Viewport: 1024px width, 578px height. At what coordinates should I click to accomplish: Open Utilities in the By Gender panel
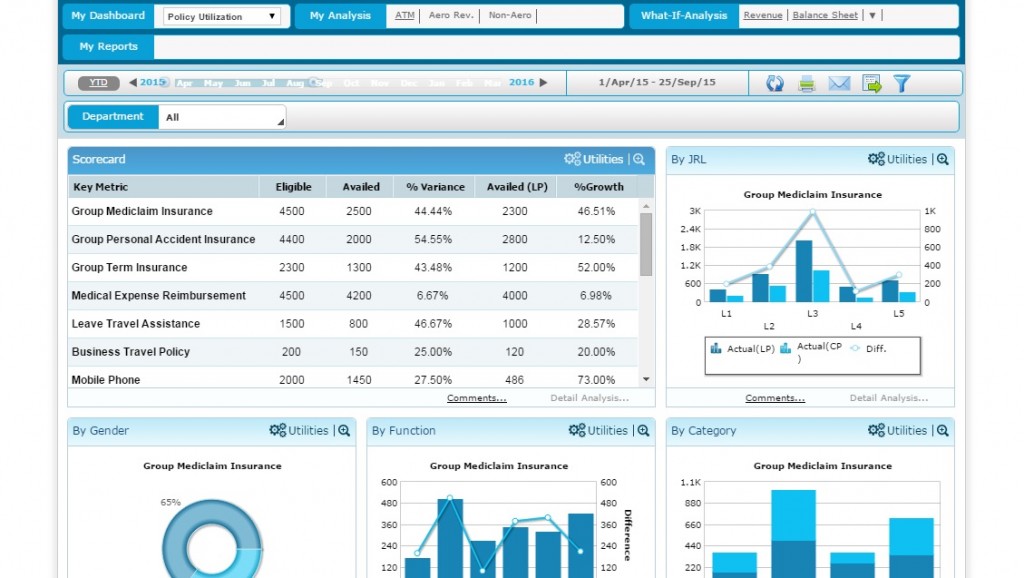pos(298,430)
